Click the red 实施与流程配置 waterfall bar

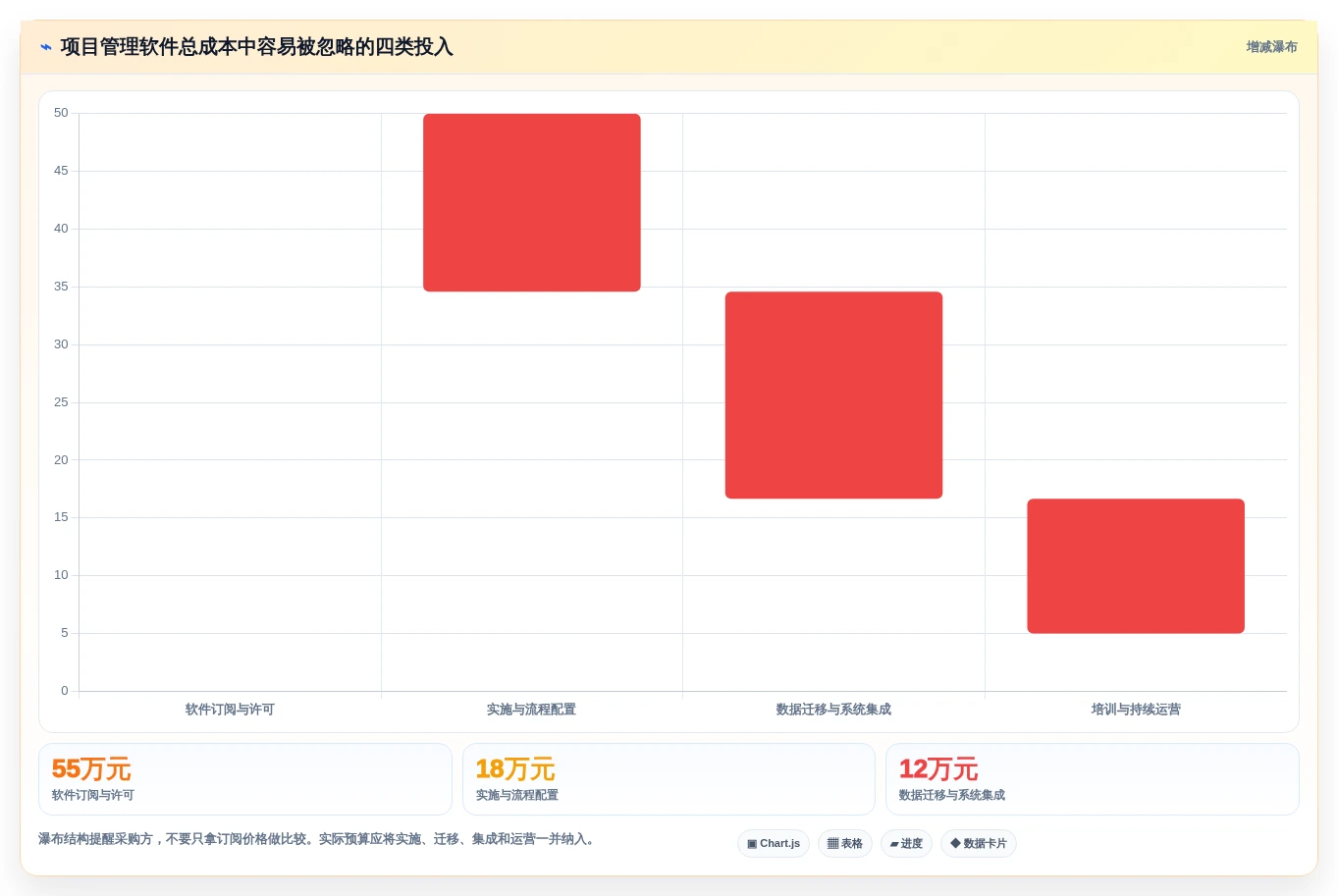point(532,202)
